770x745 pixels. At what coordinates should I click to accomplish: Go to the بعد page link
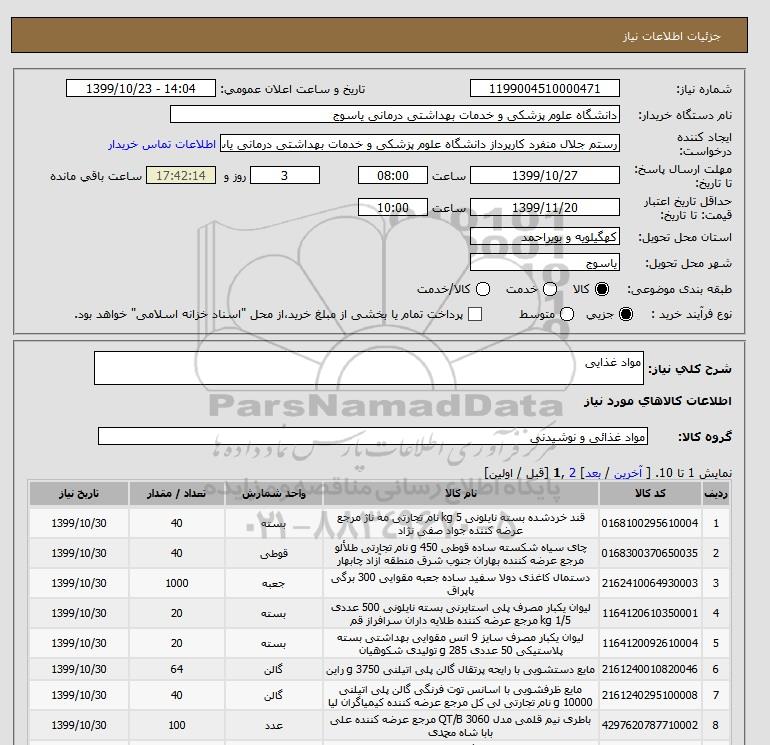point(593,473)
